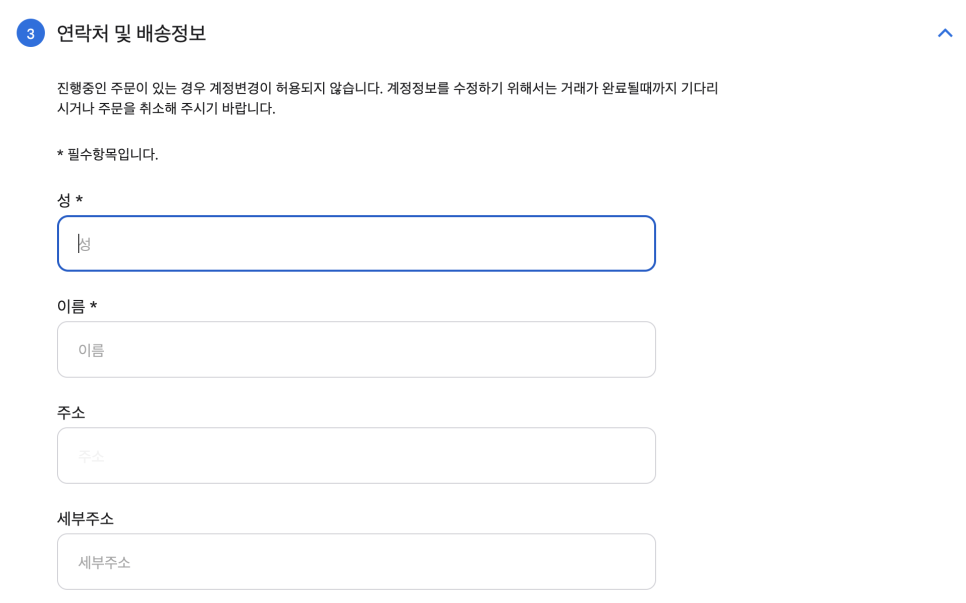The image size is (966, 603).
Task: Click the required asterisk beside 성
Action: point(80,200)
